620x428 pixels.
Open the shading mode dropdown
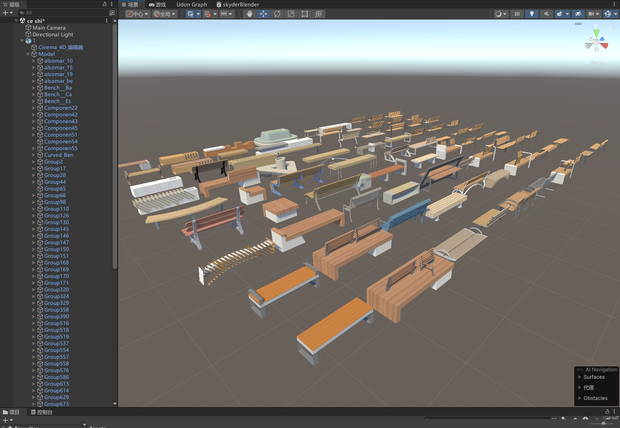pyautogui.click(x=501, y=14)
